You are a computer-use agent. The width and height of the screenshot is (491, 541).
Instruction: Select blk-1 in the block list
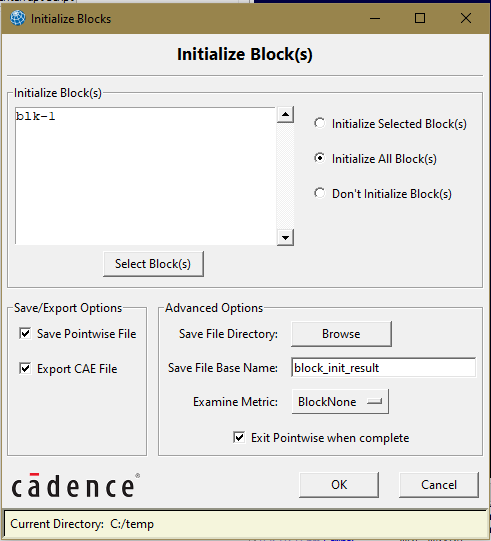36,116
